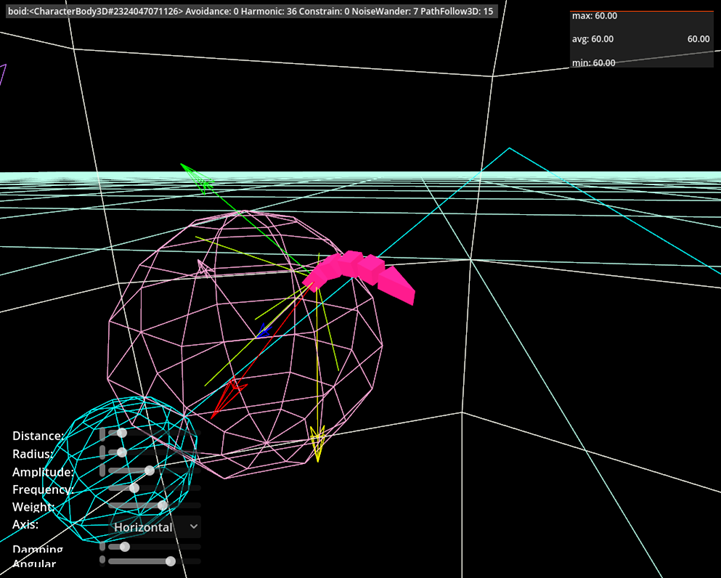Select the solid pink boid mesh

362,273
